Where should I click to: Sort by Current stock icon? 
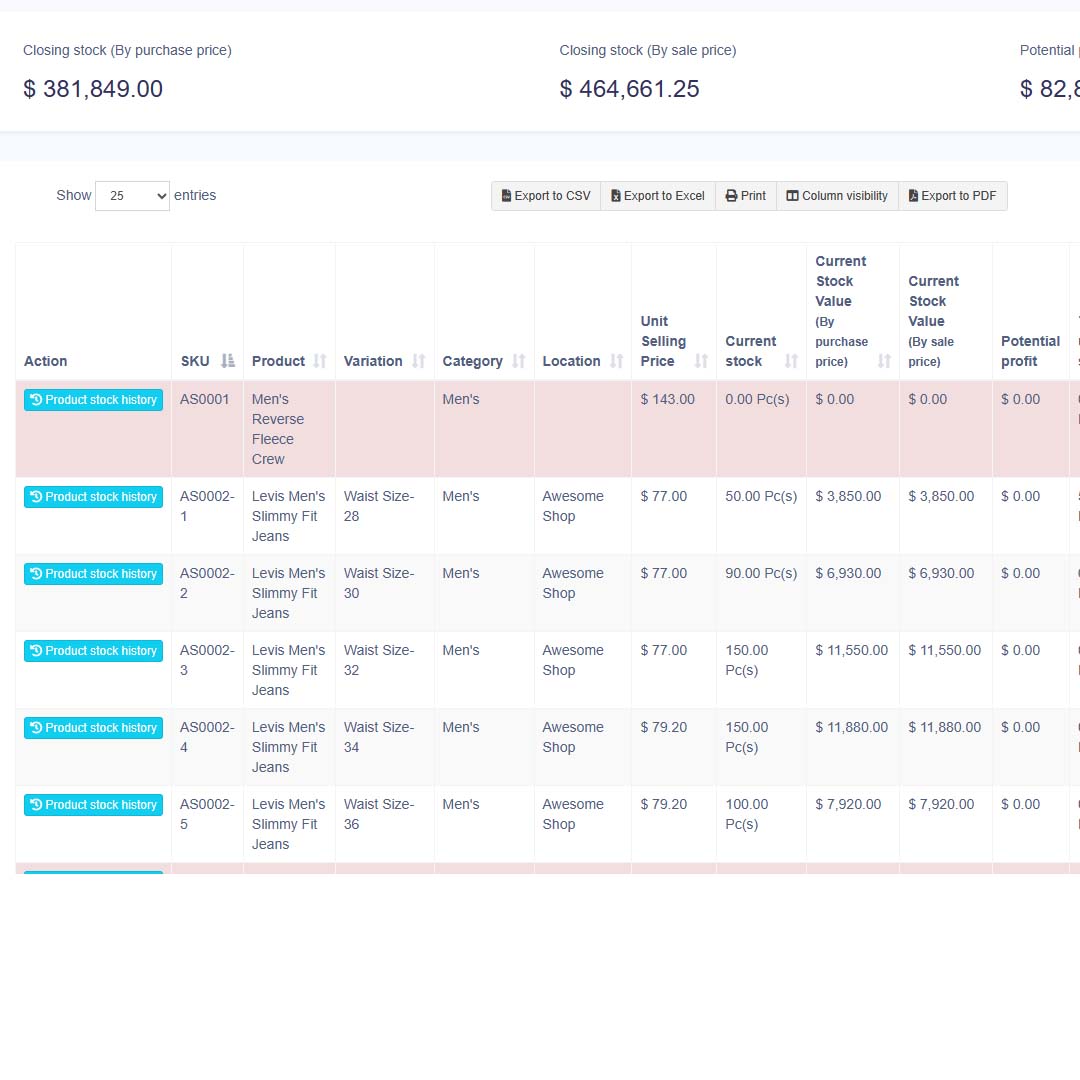[791, 361]
